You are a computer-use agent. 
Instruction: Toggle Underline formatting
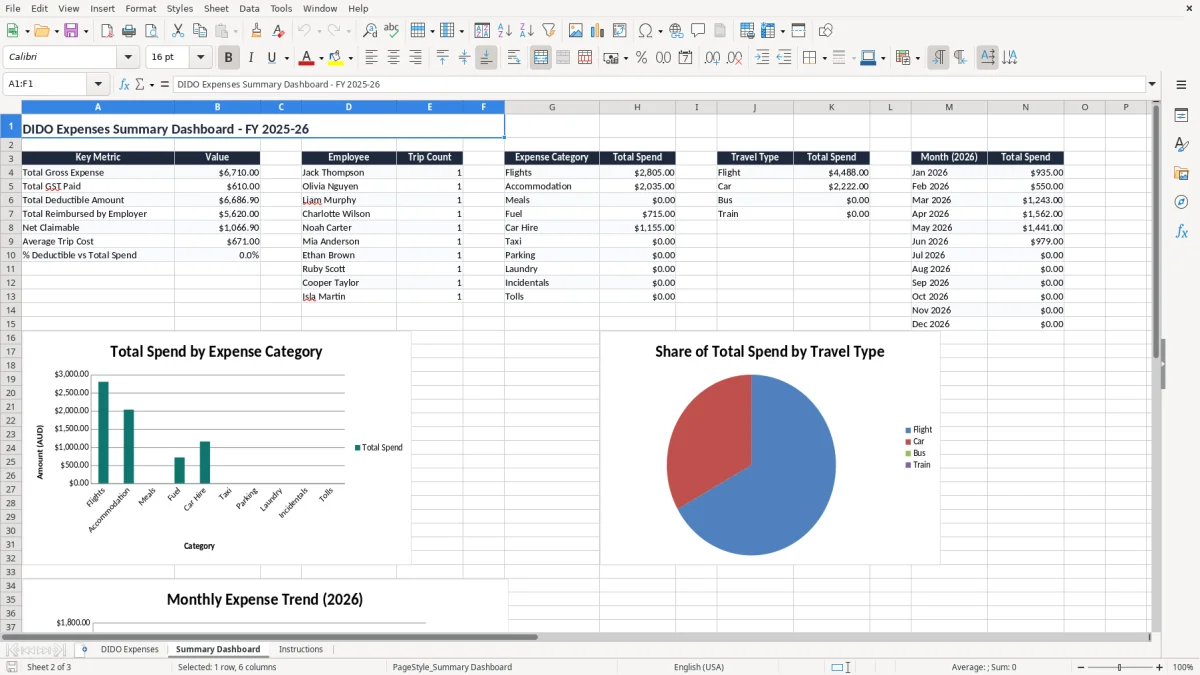point(272,58)
